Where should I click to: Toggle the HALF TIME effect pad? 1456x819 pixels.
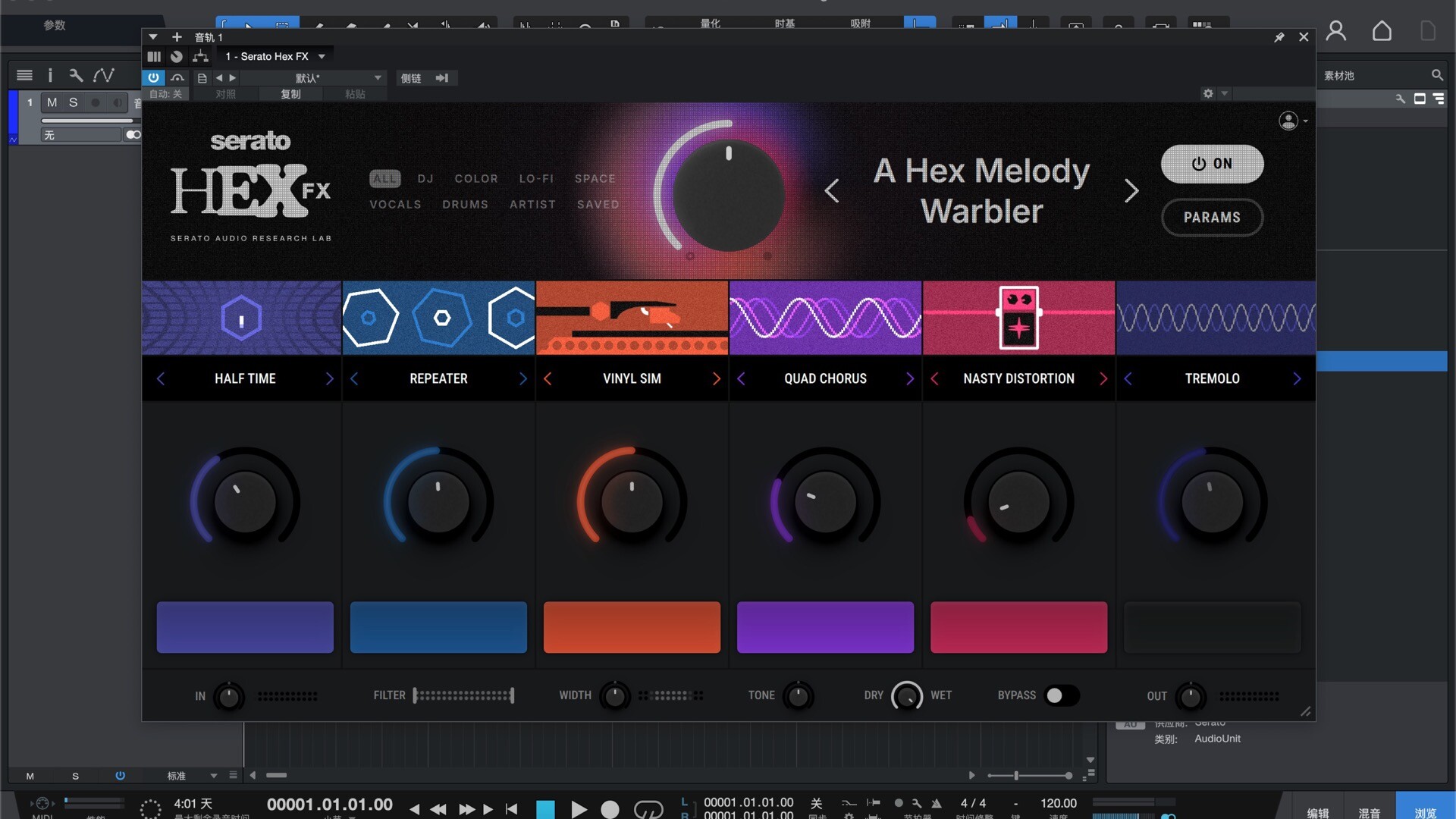245,627
